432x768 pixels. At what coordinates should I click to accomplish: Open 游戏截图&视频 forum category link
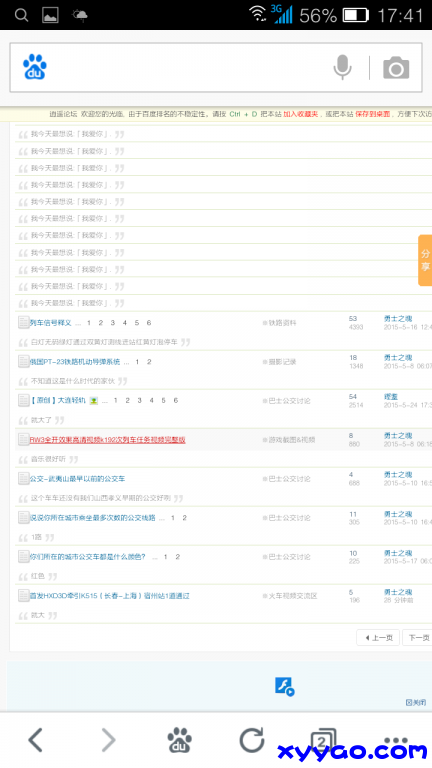tap(291, 440)
